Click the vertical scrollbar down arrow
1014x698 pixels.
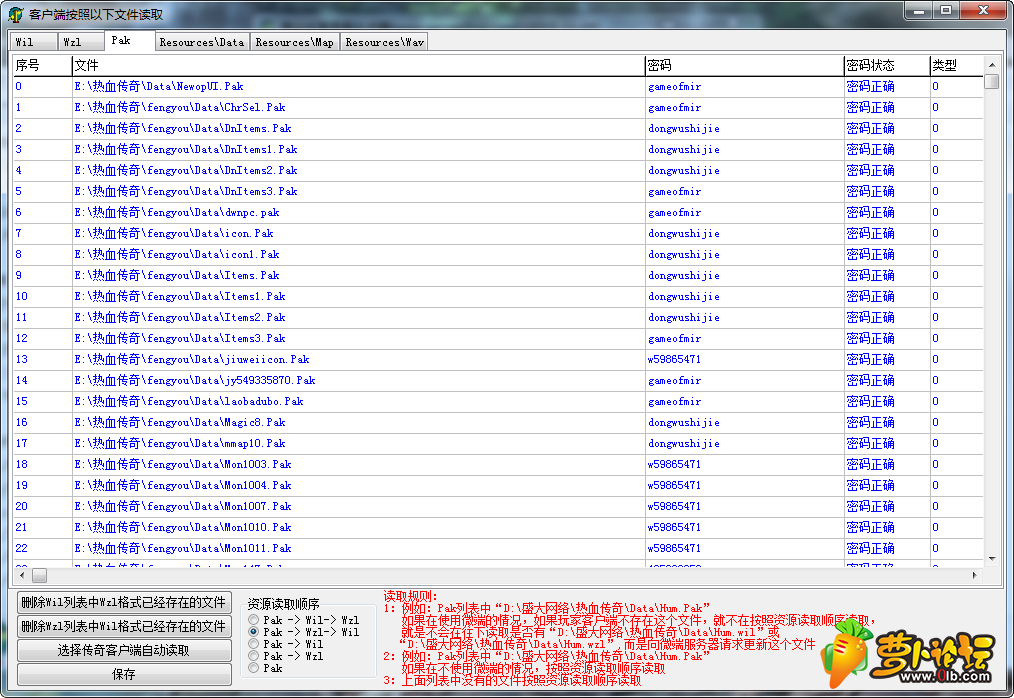click(992, 559)
